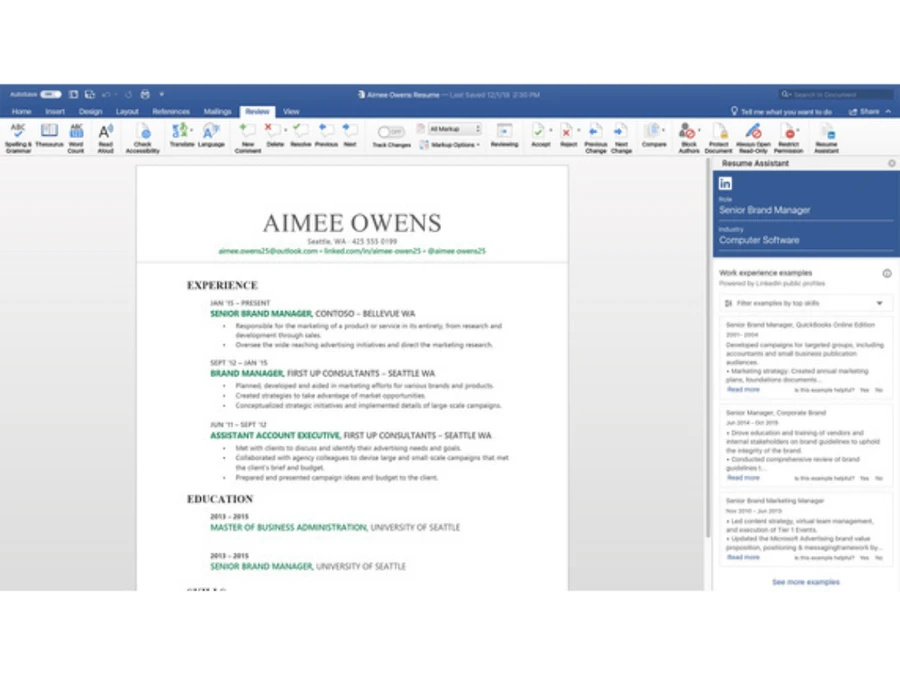
Task: Run Check Accessibility
Action: coord(143,138)
